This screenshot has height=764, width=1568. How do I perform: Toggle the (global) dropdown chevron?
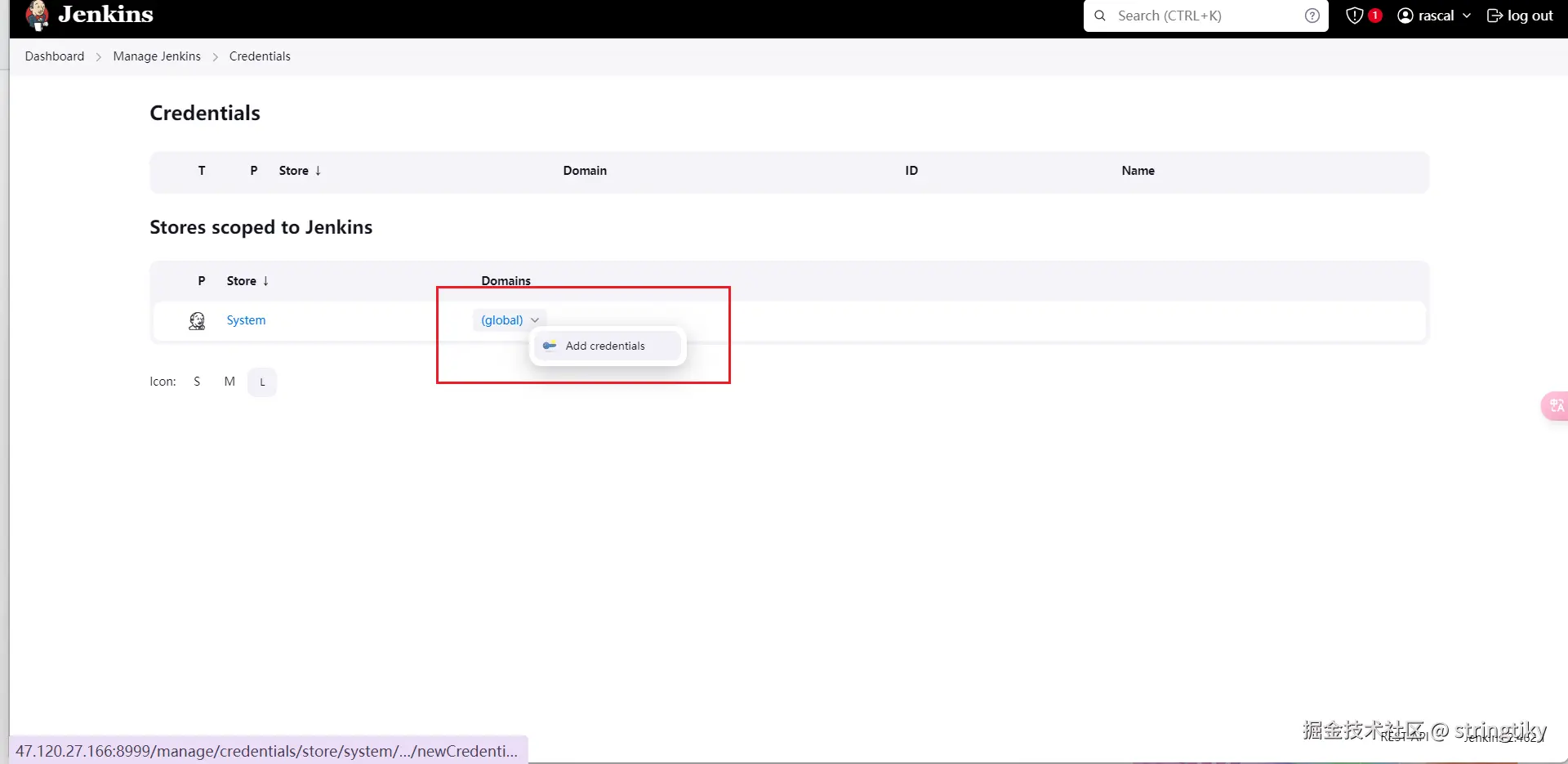(x=535, y=320)
